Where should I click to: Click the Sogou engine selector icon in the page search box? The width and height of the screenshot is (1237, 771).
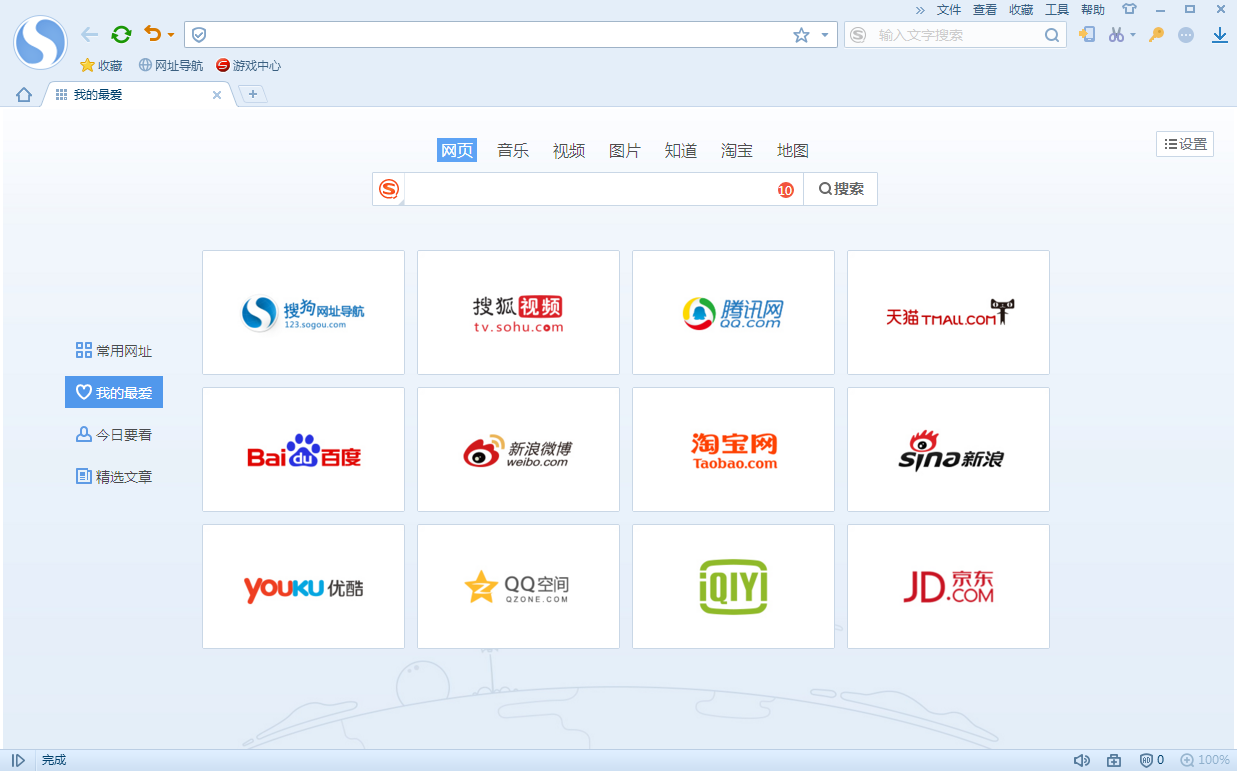(x=389, y=189)
